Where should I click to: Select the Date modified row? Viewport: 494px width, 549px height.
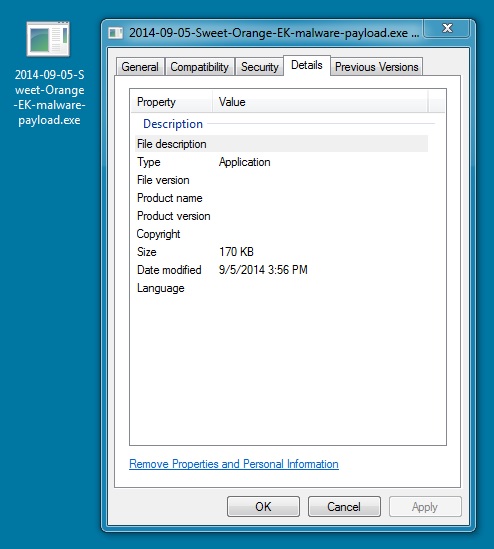pos(281,270)
